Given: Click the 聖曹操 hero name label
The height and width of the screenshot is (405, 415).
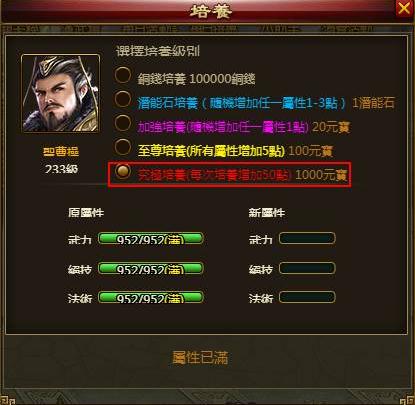Looking at the screenshot, I should 61,152.
